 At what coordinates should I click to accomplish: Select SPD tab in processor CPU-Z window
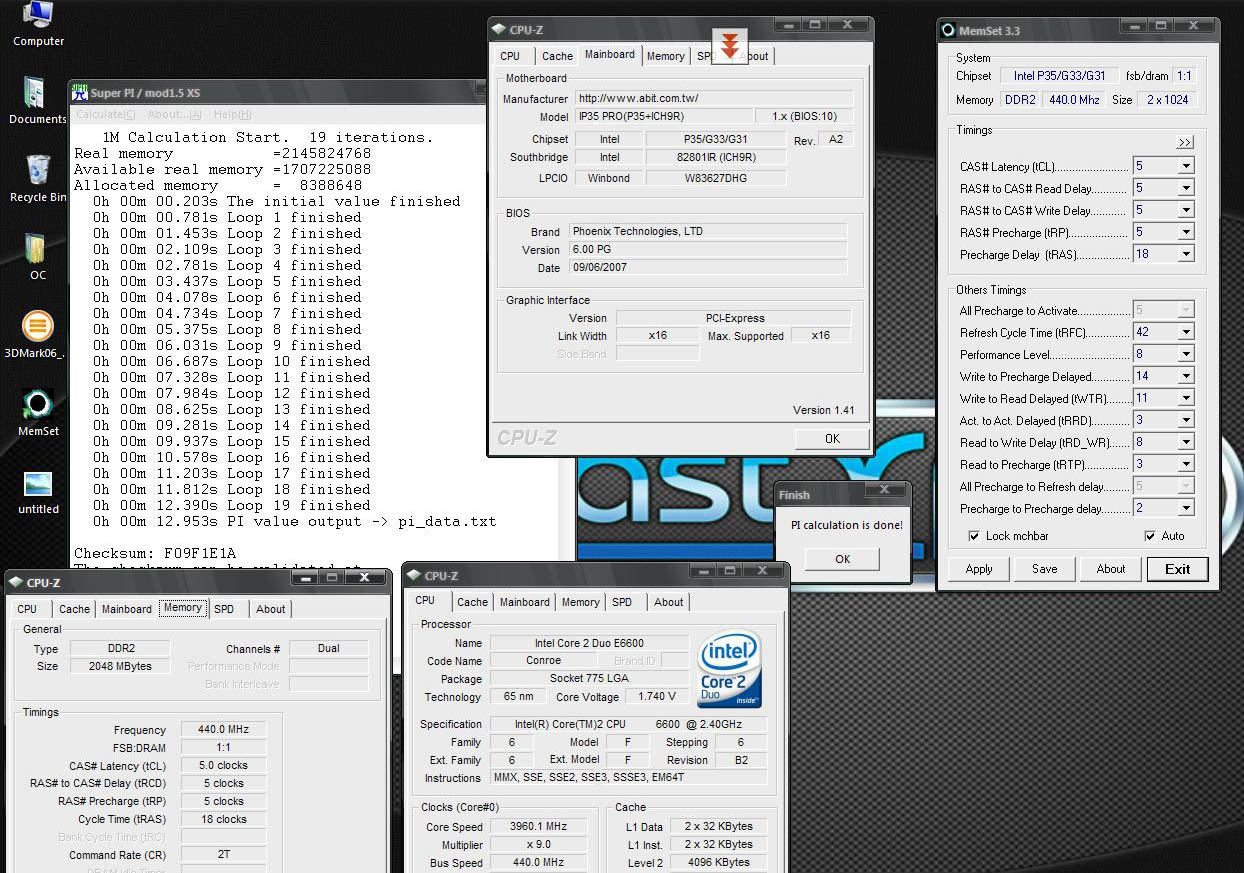pyautogui.click(x=622, y=602)
